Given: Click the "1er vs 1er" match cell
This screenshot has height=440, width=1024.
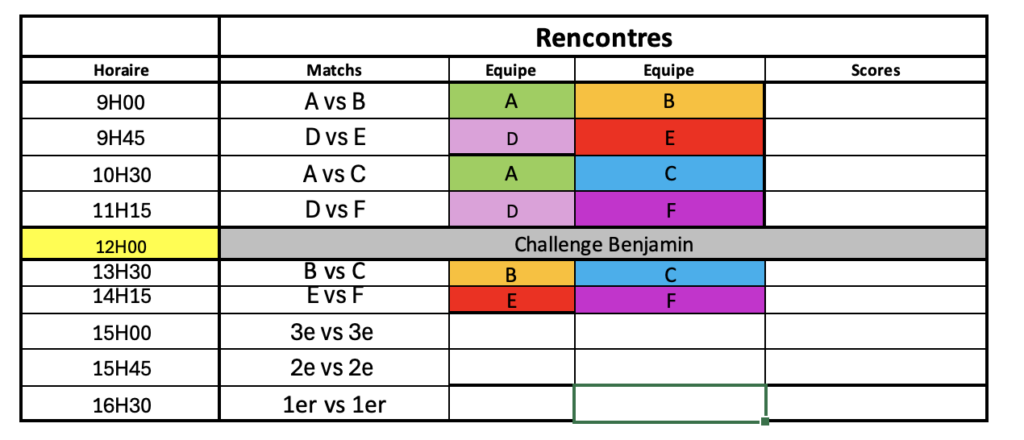Looking at the screenshot, I should (334, 403).
